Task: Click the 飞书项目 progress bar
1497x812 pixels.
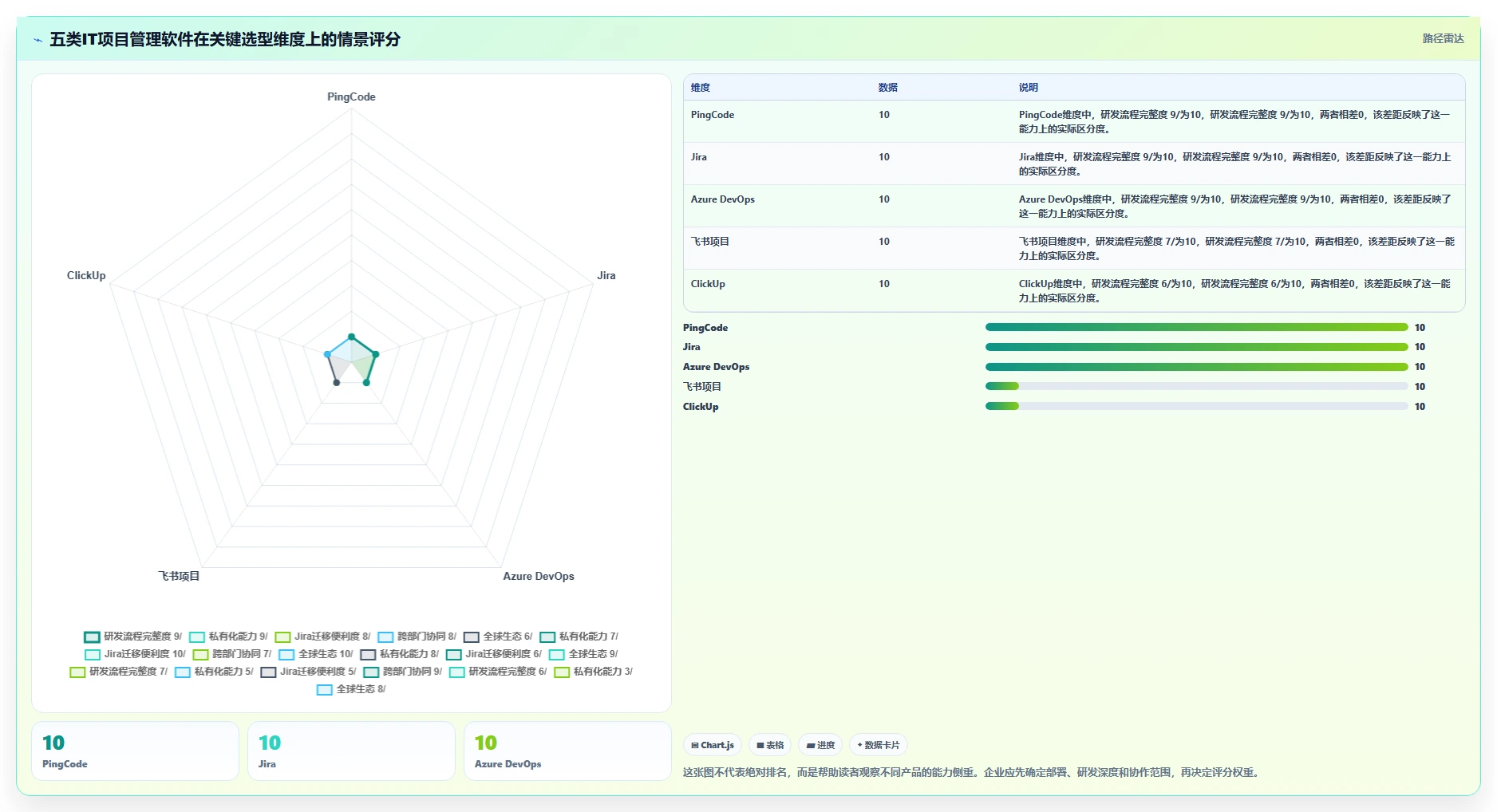Action: pos(1196,386)
